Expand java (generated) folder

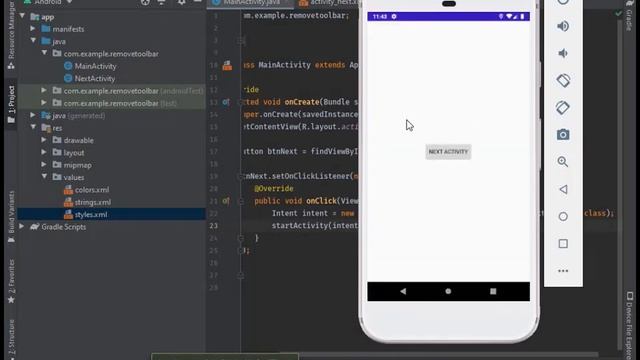coord(33,115)
